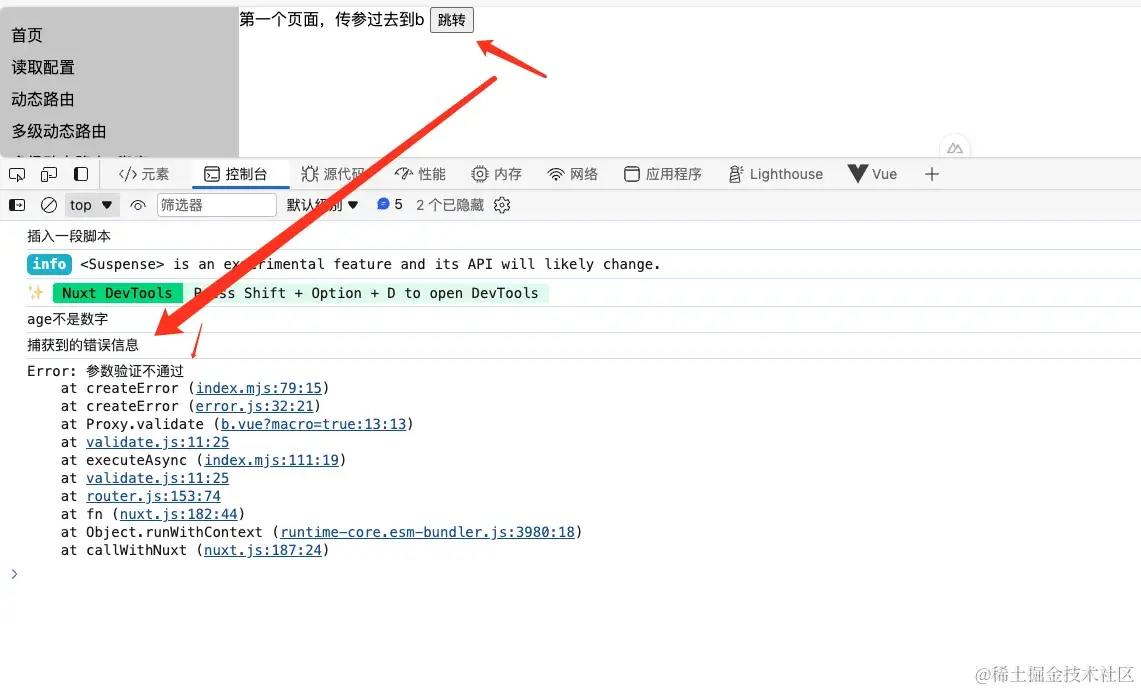The image size is (1141, 691).
Task: Toggle the console sidebar icon
Action: pyautogui.click(x=17, y=205)
